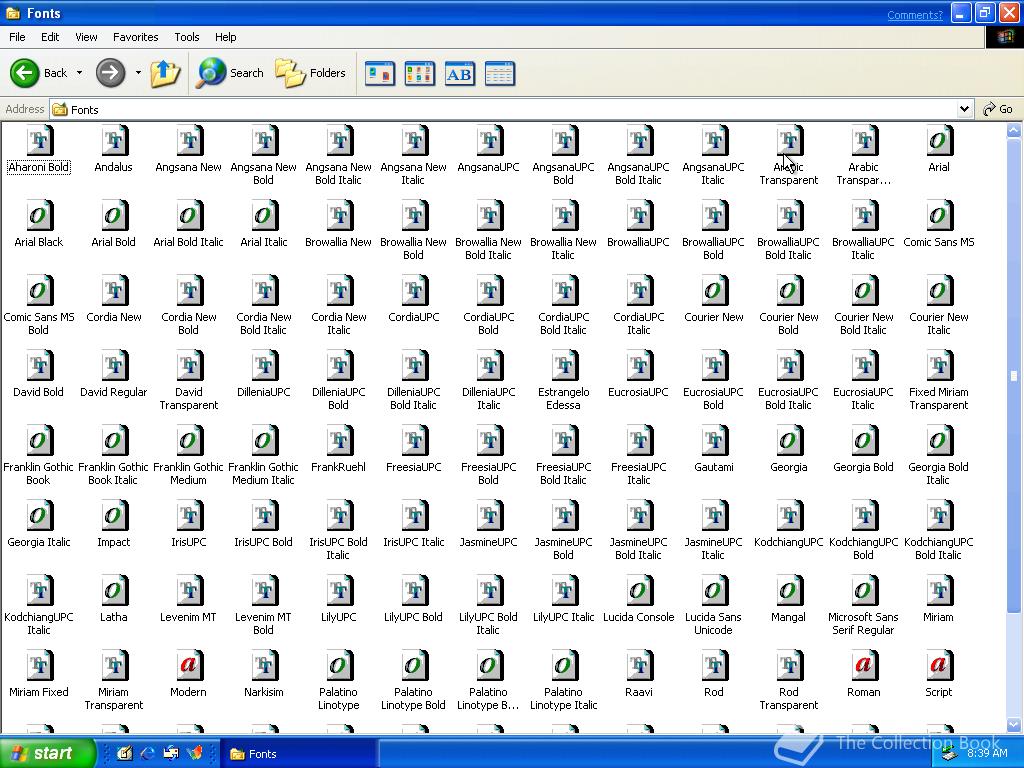
Task: Select the Fixed Miriam Transparent font
Action: pos(938,380)
